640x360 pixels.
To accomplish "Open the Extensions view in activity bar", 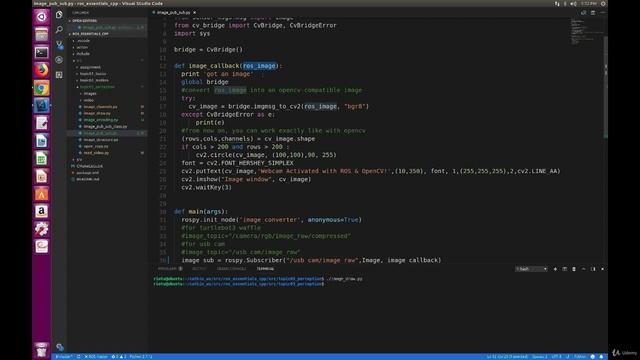I will point(59,75).
